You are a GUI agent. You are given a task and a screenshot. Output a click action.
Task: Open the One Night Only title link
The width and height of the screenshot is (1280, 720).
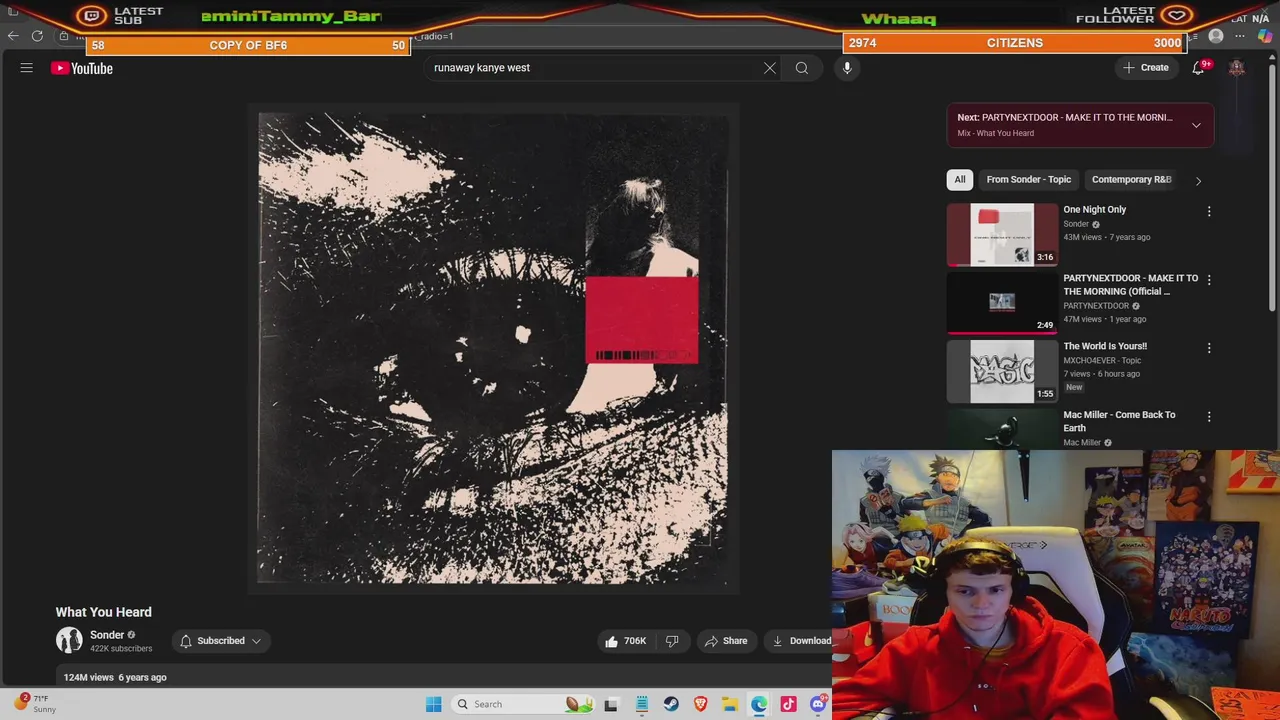click(x=1094, y=210)
